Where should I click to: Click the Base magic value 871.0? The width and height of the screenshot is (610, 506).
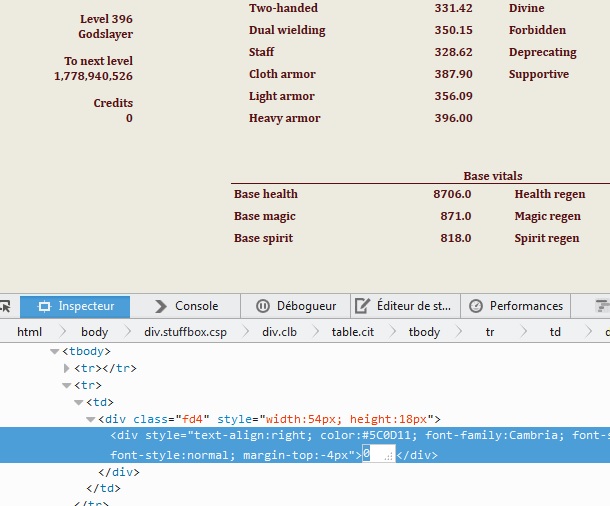coord(456,216)
